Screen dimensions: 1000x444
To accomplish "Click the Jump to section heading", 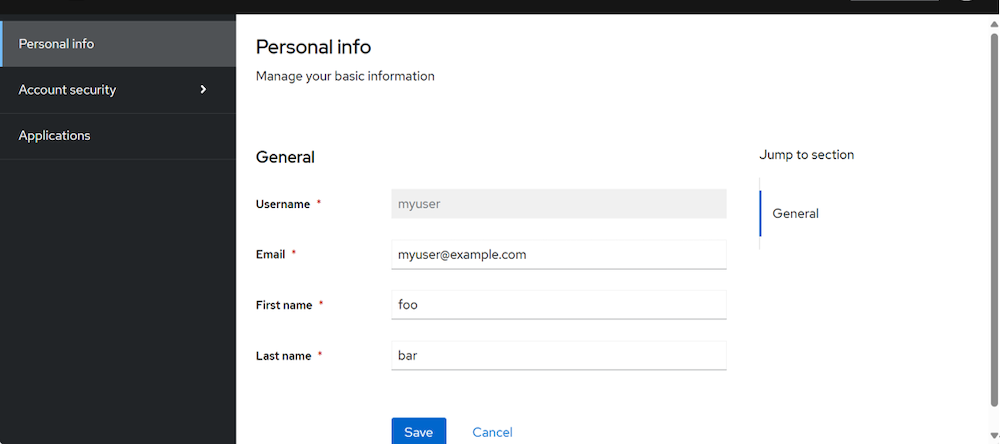I will tap(806, 155).
